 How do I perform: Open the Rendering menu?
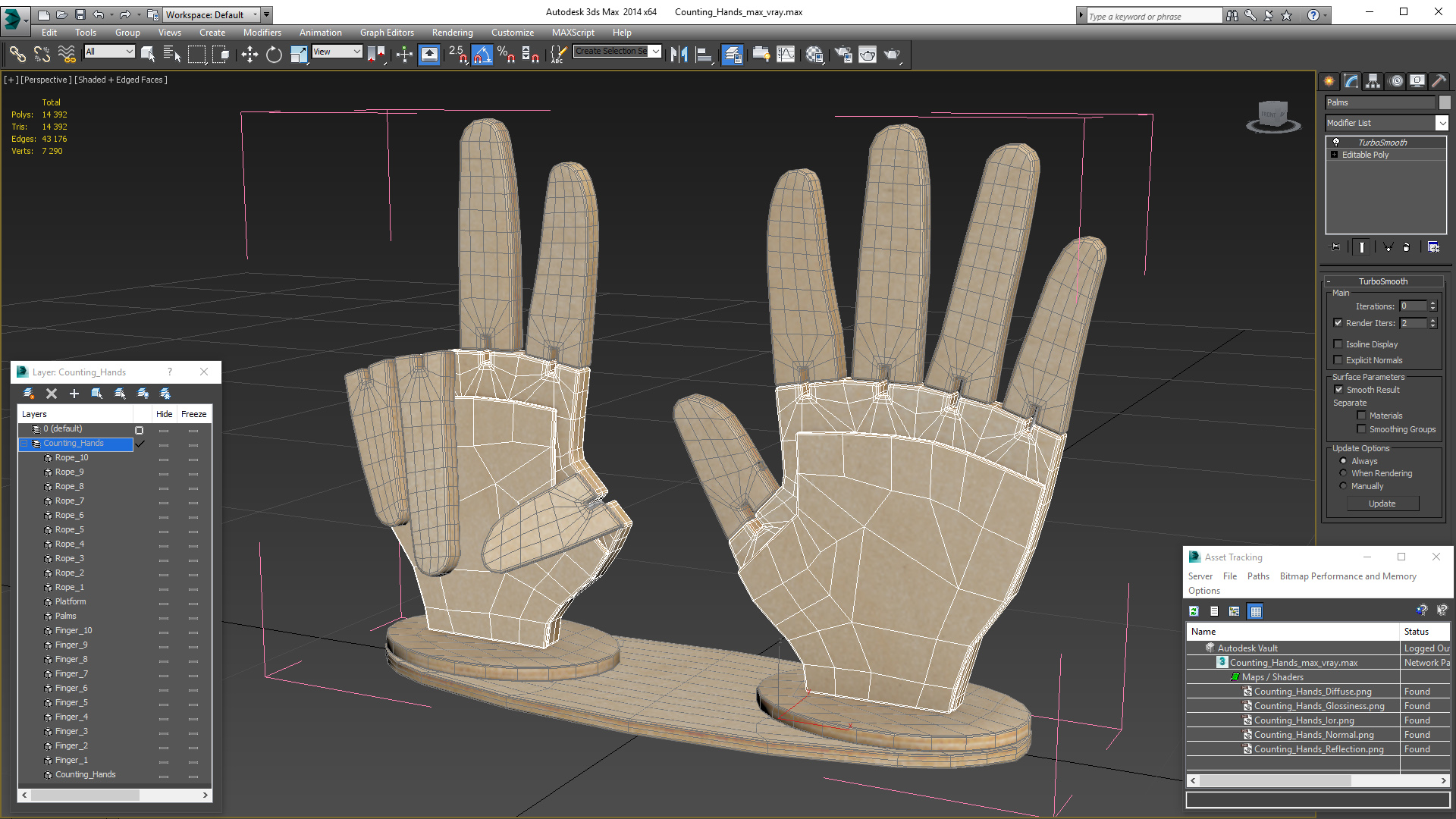click(452, 33)
